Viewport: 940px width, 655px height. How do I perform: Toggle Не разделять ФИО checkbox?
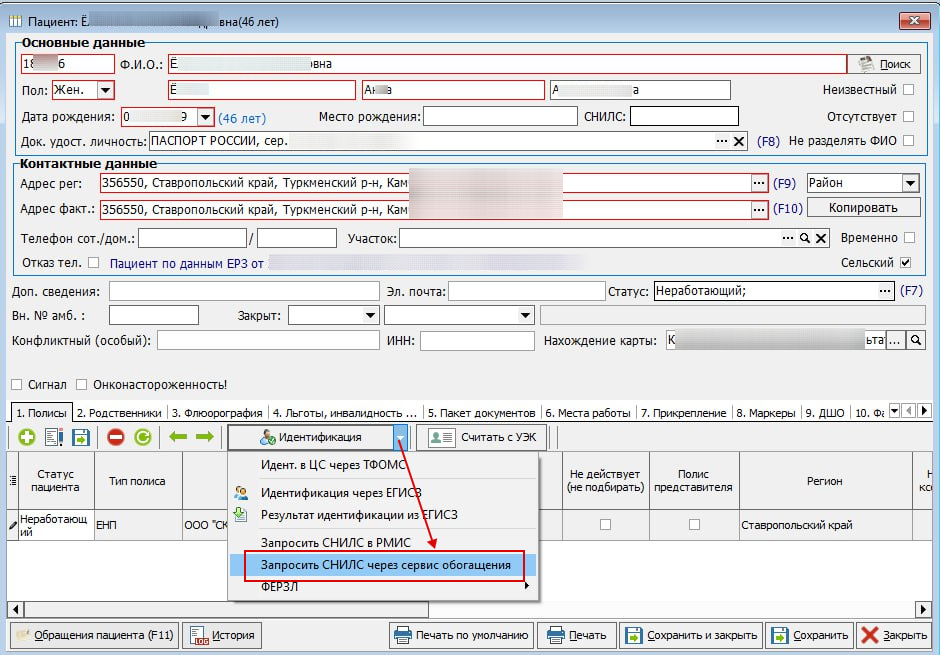(x=909, y=141)
